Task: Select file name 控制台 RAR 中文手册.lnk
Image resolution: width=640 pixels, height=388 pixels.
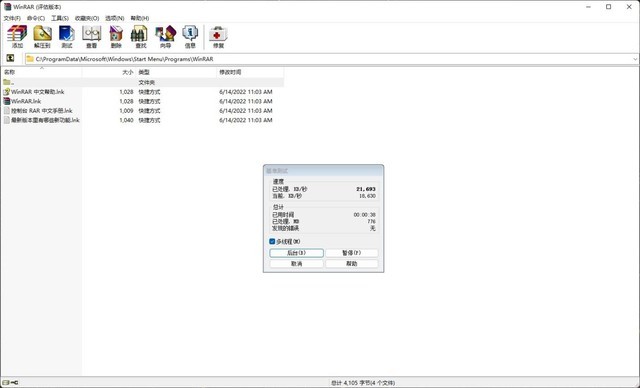Action: [x=42, y=111]
